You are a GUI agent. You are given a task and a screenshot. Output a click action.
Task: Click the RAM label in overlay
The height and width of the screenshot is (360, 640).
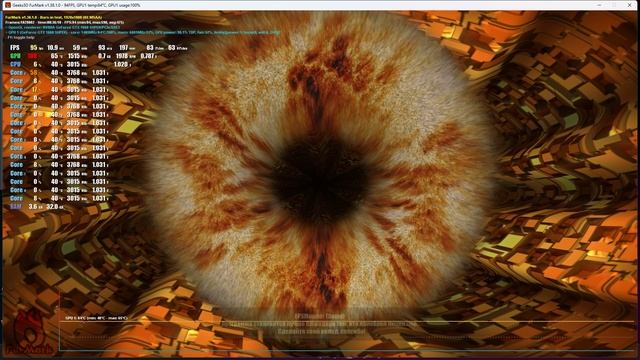(16, 207)
